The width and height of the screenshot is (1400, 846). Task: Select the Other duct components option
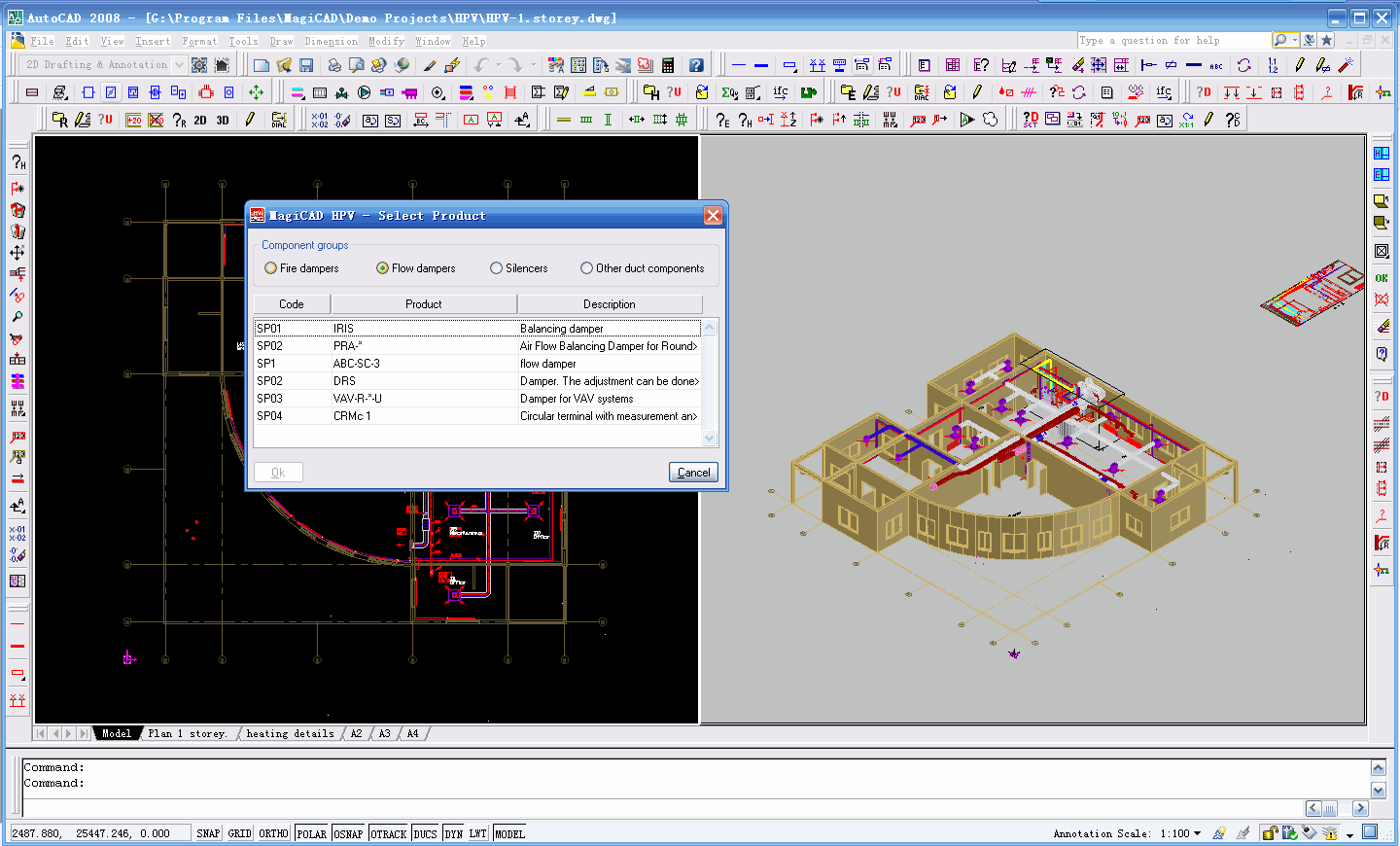[x=586, y=268]
